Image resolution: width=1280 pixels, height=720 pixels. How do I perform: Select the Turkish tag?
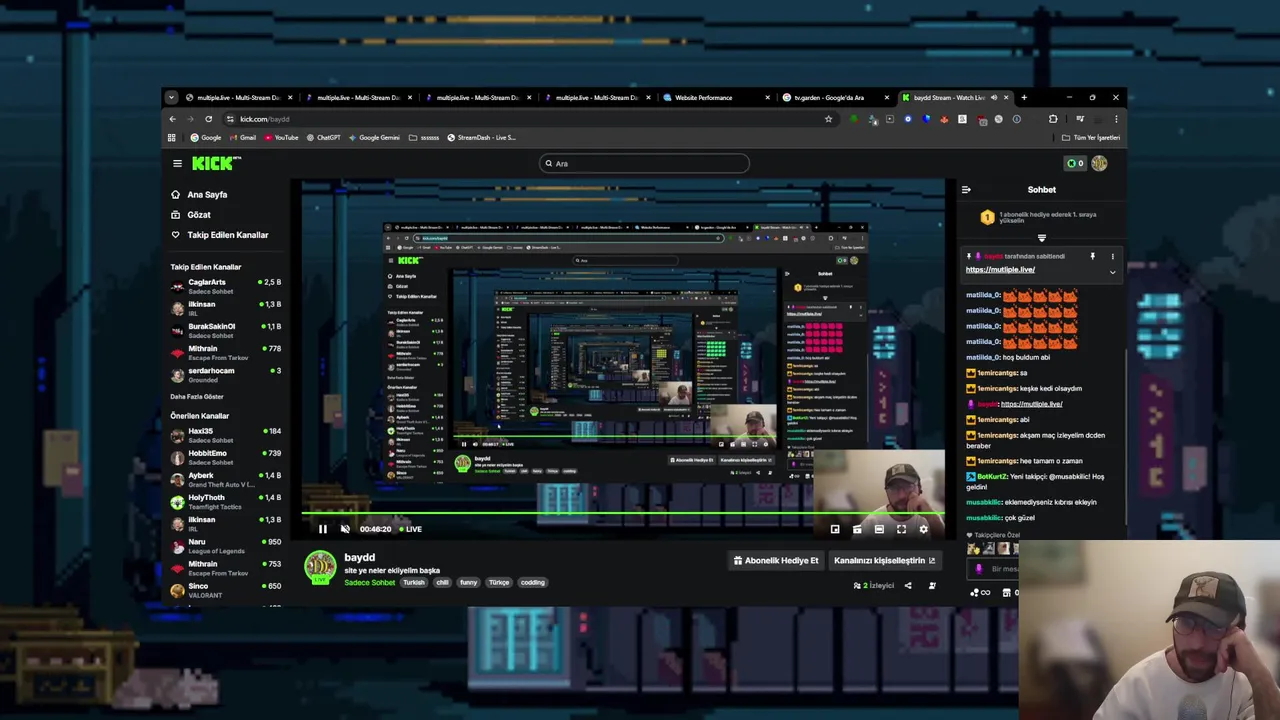click(x=414, y=582)
